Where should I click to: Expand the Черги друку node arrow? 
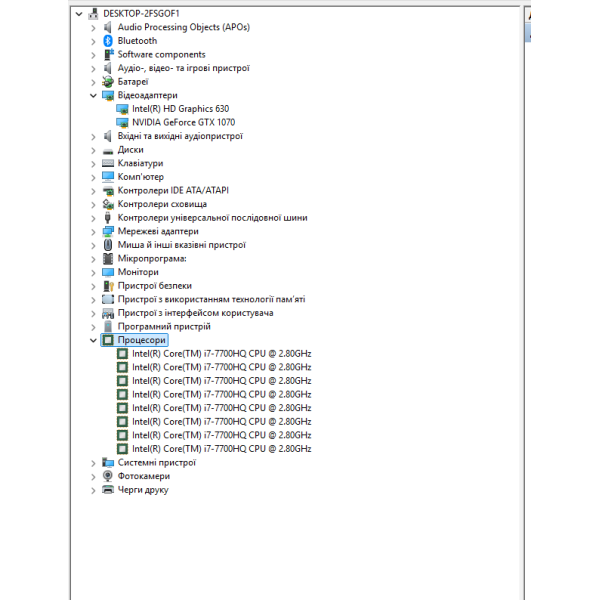tap(93, 490)
